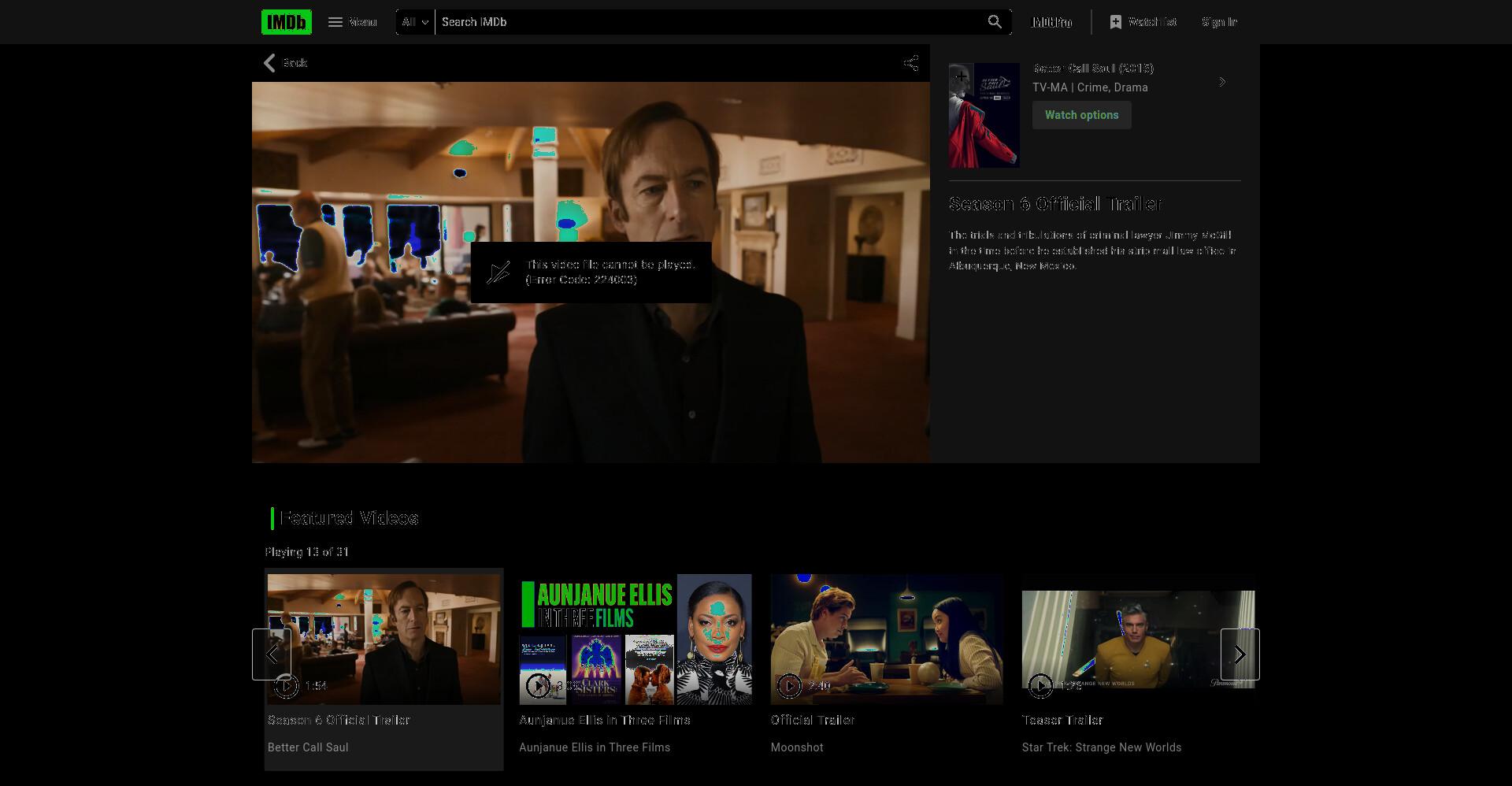
Task: Click play icon on Aunjanue Ellis thumbnail
Action: click(x=538, y=686)
